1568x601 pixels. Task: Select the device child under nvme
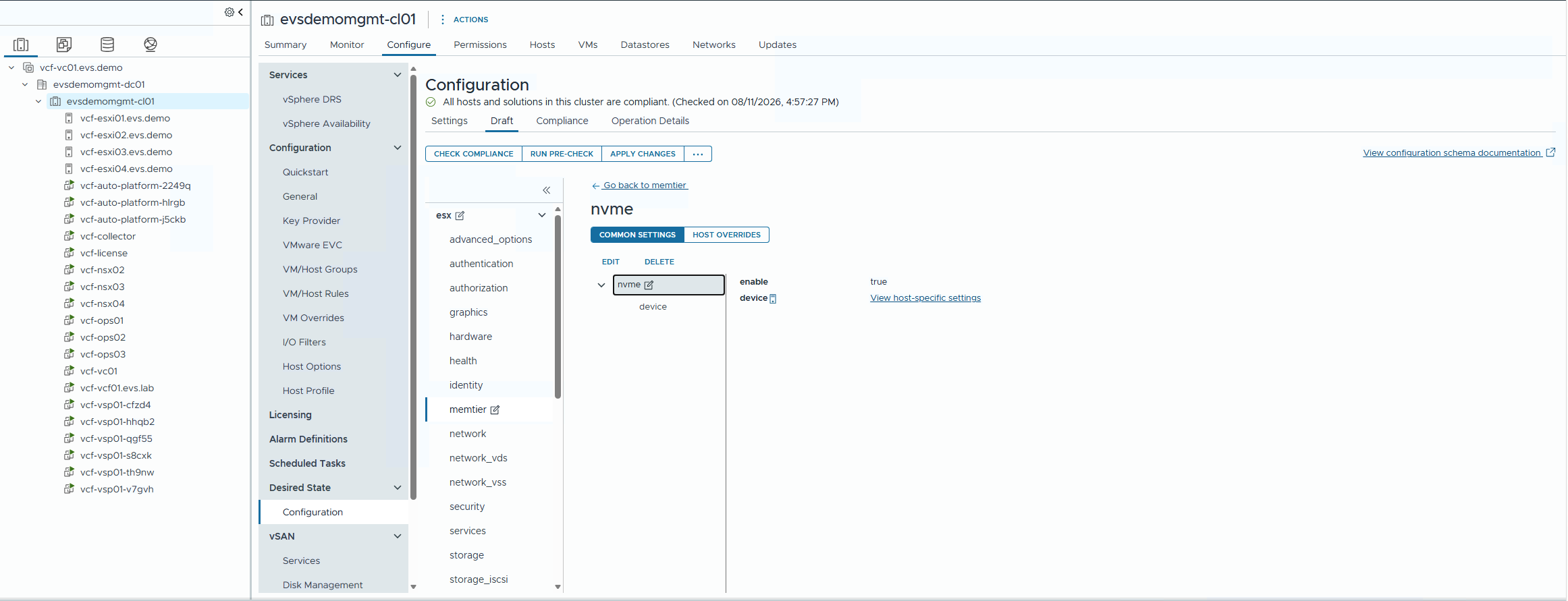pos(653,307)
